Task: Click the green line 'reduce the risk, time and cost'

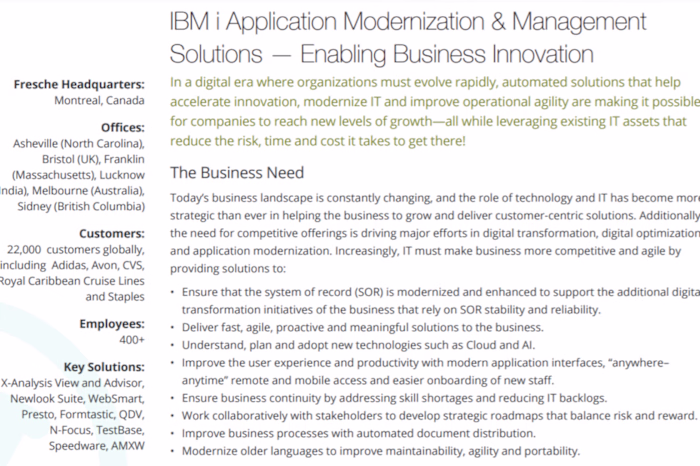Action: 318,141
